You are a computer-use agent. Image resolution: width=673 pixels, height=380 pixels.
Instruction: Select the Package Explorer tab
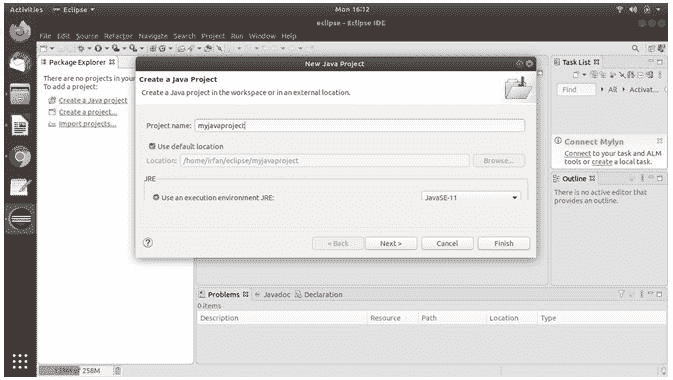[x=78, y=62]
